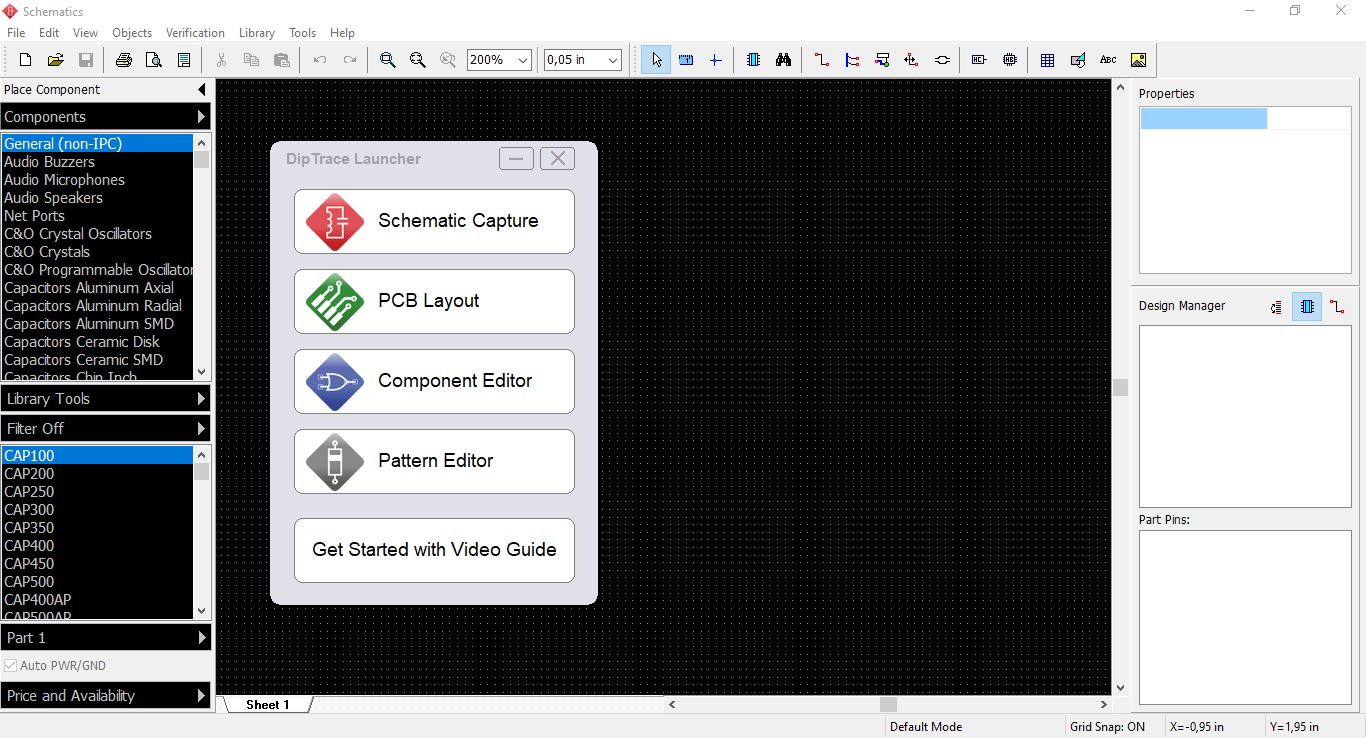The image size is (1366, 738).
Task: Click Schematic Capture in DipTrace Launcher
Action: [x=434, y=221]
